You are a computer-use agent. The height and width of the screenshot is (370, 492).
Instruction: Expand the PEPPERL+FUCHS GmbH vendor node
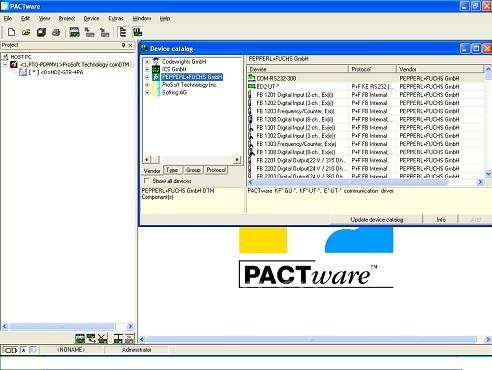(147, 77)
